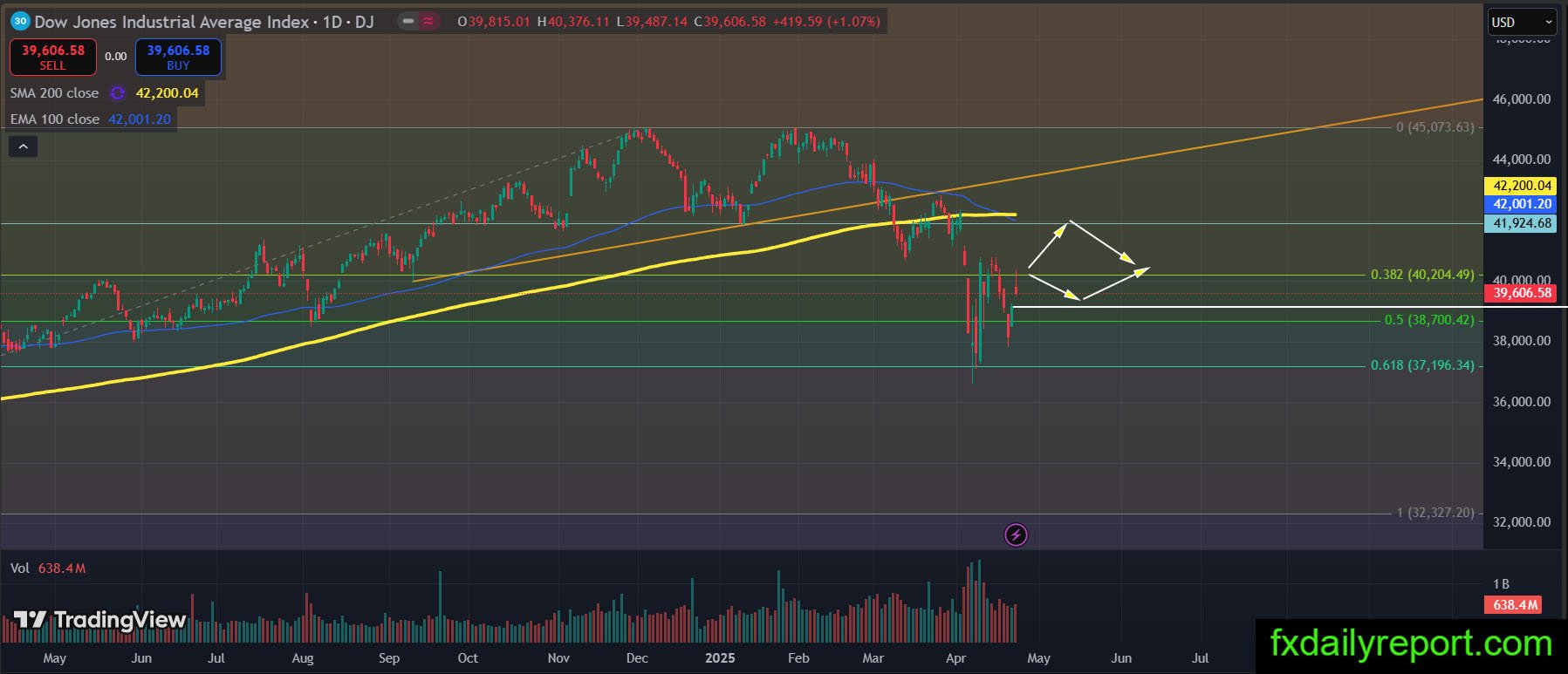Click the 41,924.68 price axis label
Screen dimensions: 1568x674
pyautogui.click(x=1522, y=223)
